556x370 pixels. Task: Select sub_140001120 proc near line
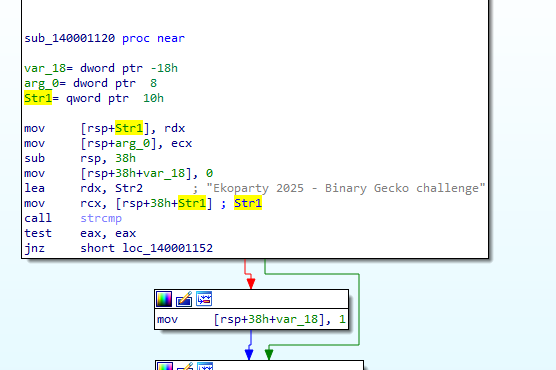[105, 38]
